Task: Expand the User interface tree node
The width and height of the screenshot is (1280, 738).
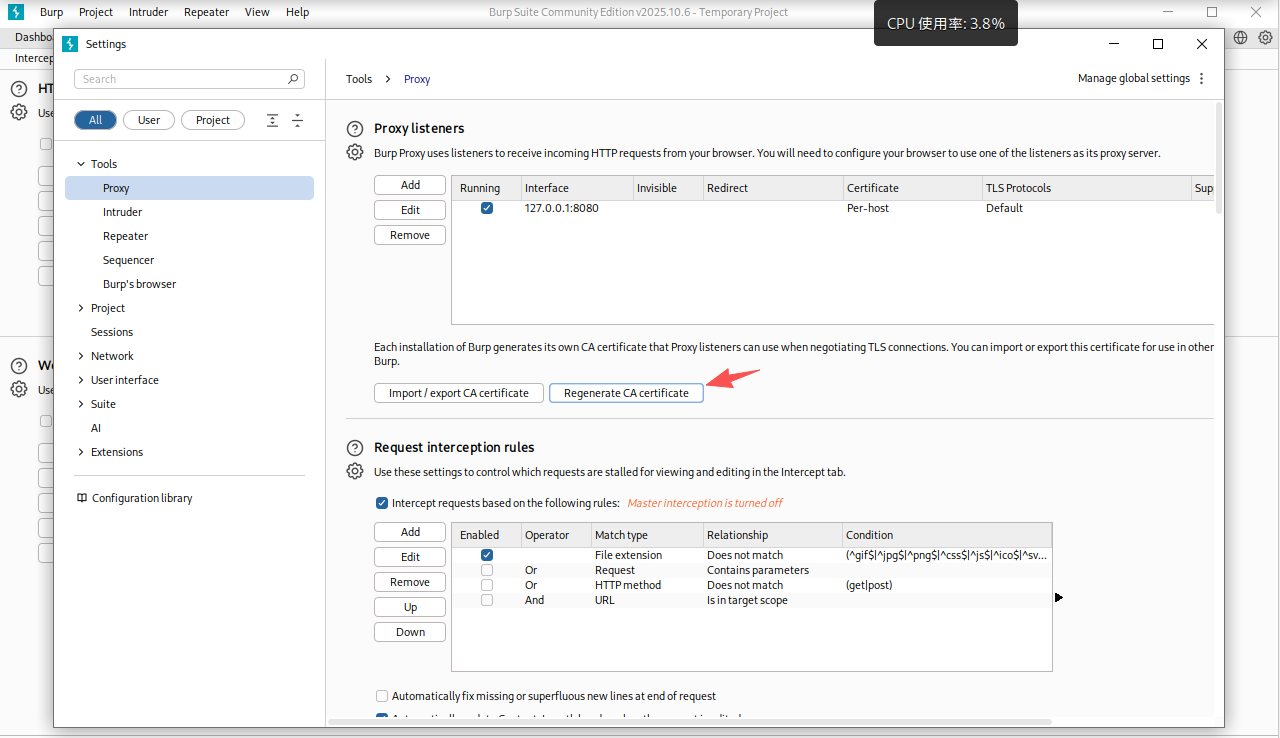Action: point(81,380)
